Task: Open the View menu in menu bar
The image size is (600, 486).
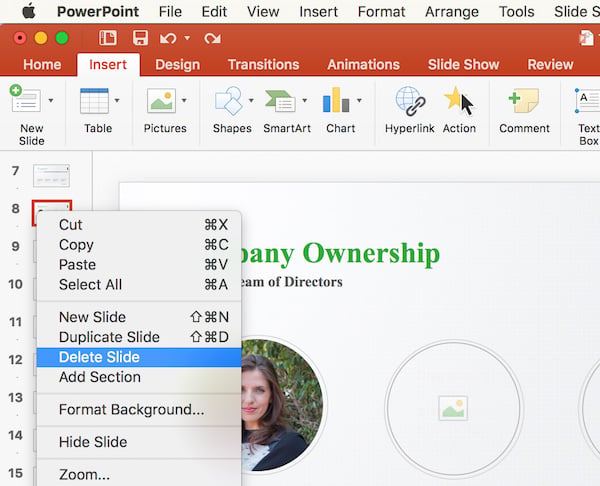Action: (263, 11)
